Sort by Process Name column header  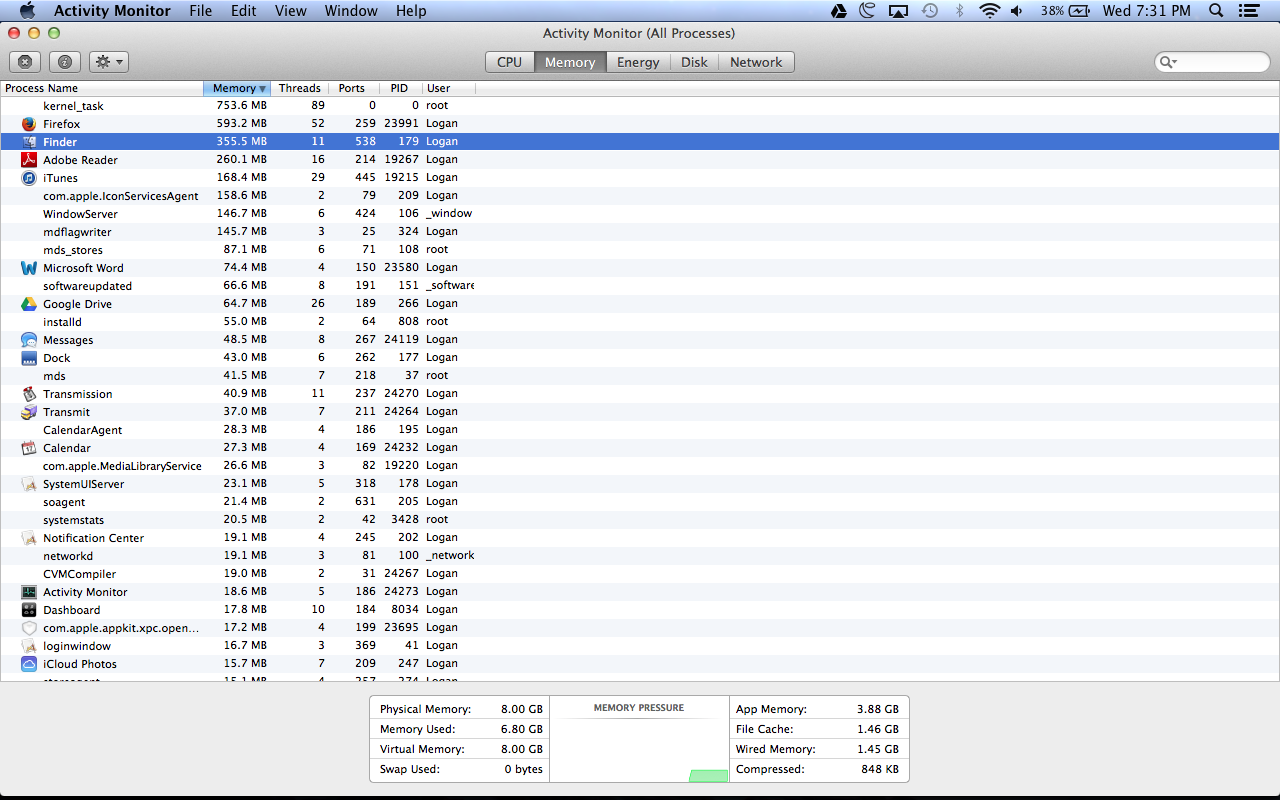102,88
